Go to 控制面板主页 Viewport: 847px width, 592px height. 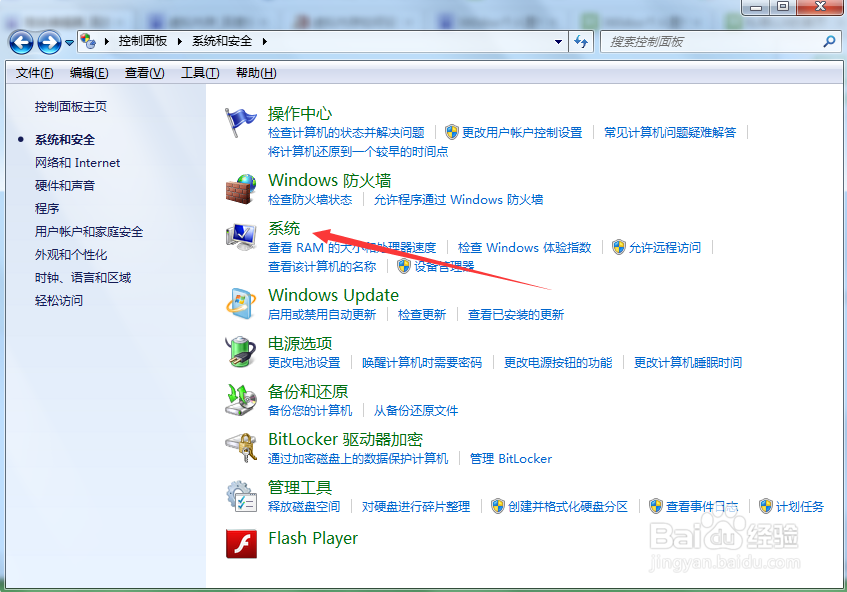(71, 106)
